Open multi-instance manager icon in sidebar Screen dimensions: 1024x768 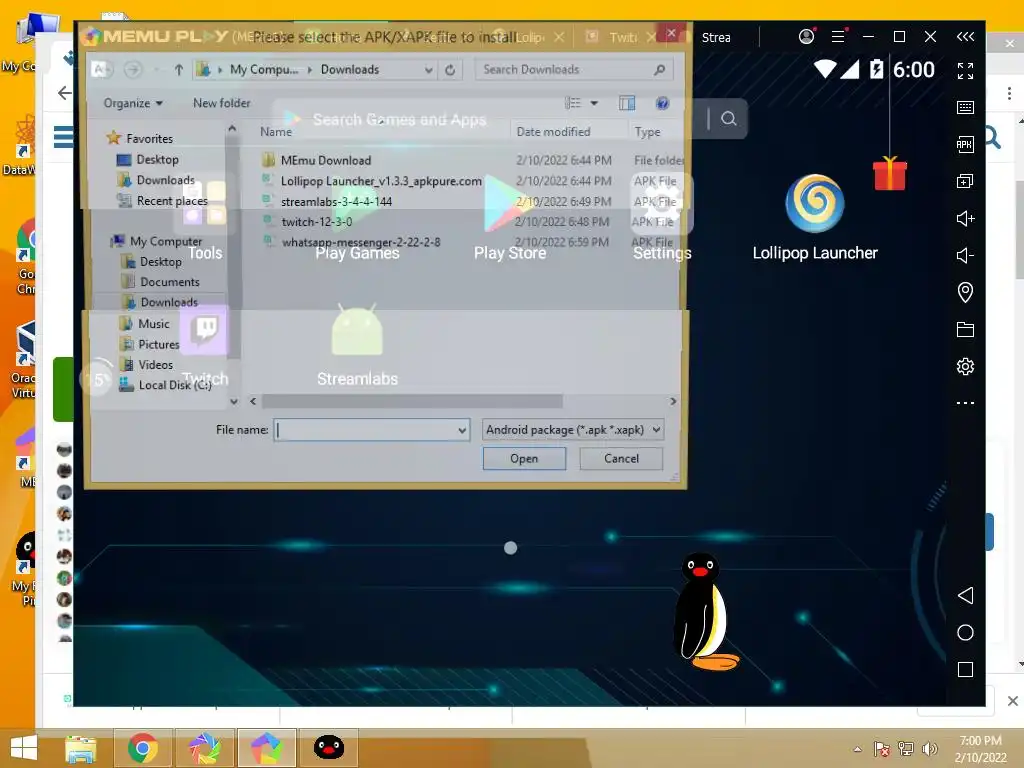coord(965,181)
